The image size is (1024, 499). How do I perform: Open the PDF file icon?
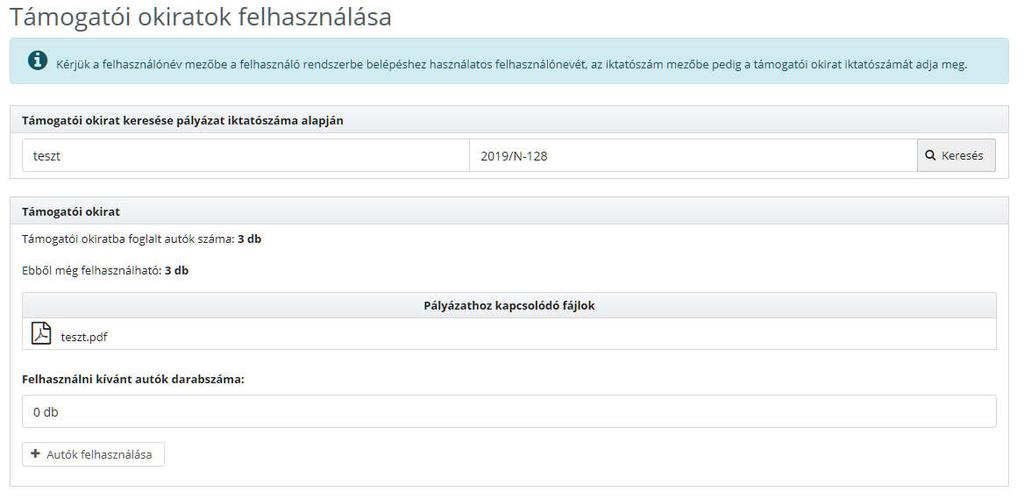pos(41,334)
